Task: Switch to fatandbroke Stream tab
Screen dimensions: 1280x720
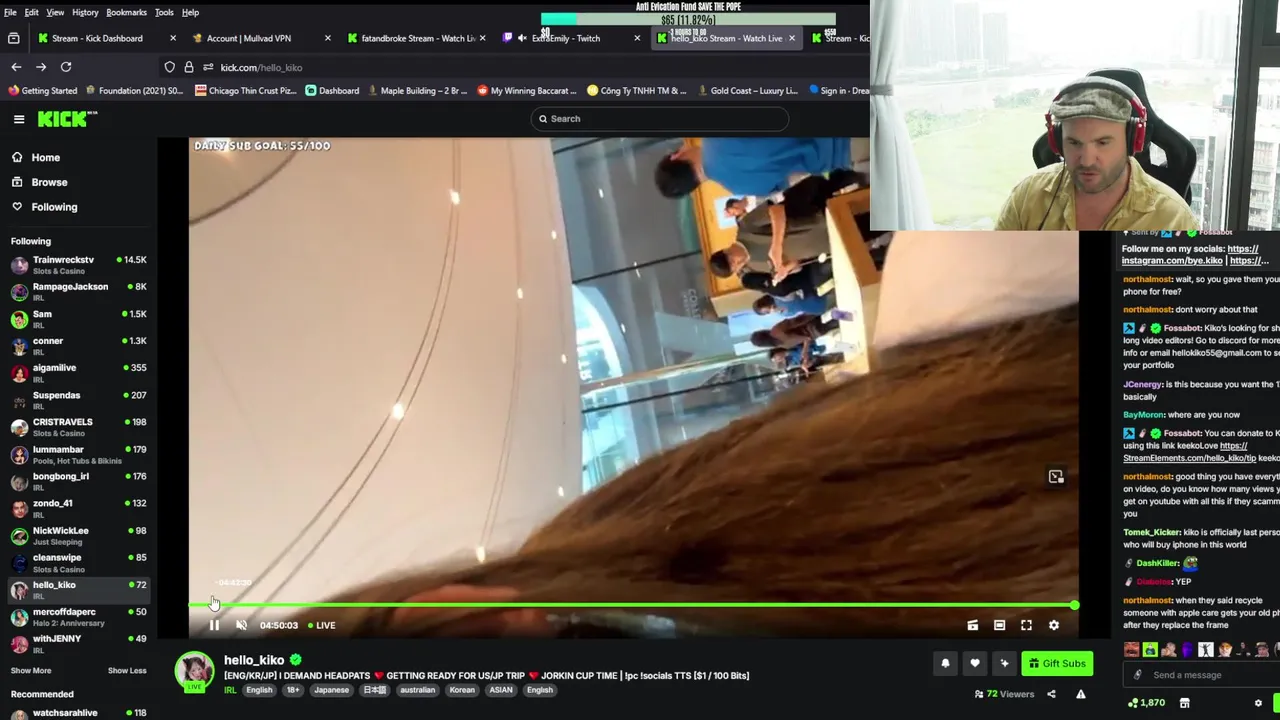Action: click(x=415, y=38)
